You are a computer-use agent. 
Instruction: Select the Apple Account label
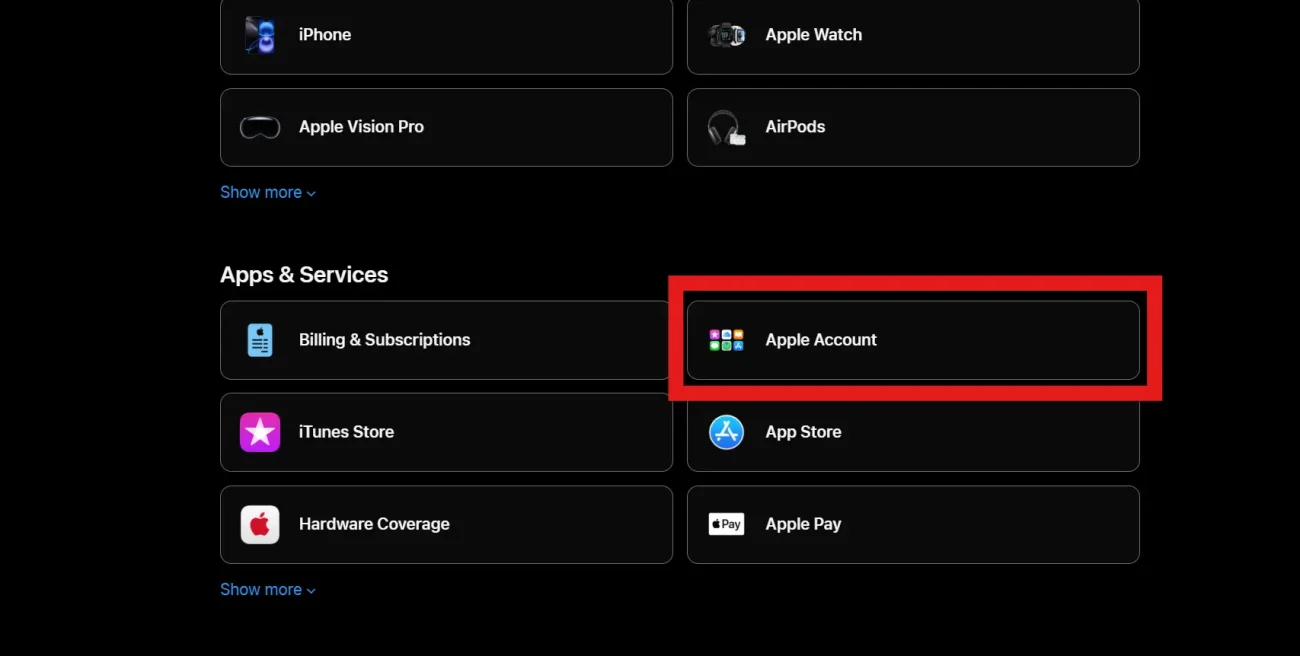pyautogui.click(x=820, y=340)
